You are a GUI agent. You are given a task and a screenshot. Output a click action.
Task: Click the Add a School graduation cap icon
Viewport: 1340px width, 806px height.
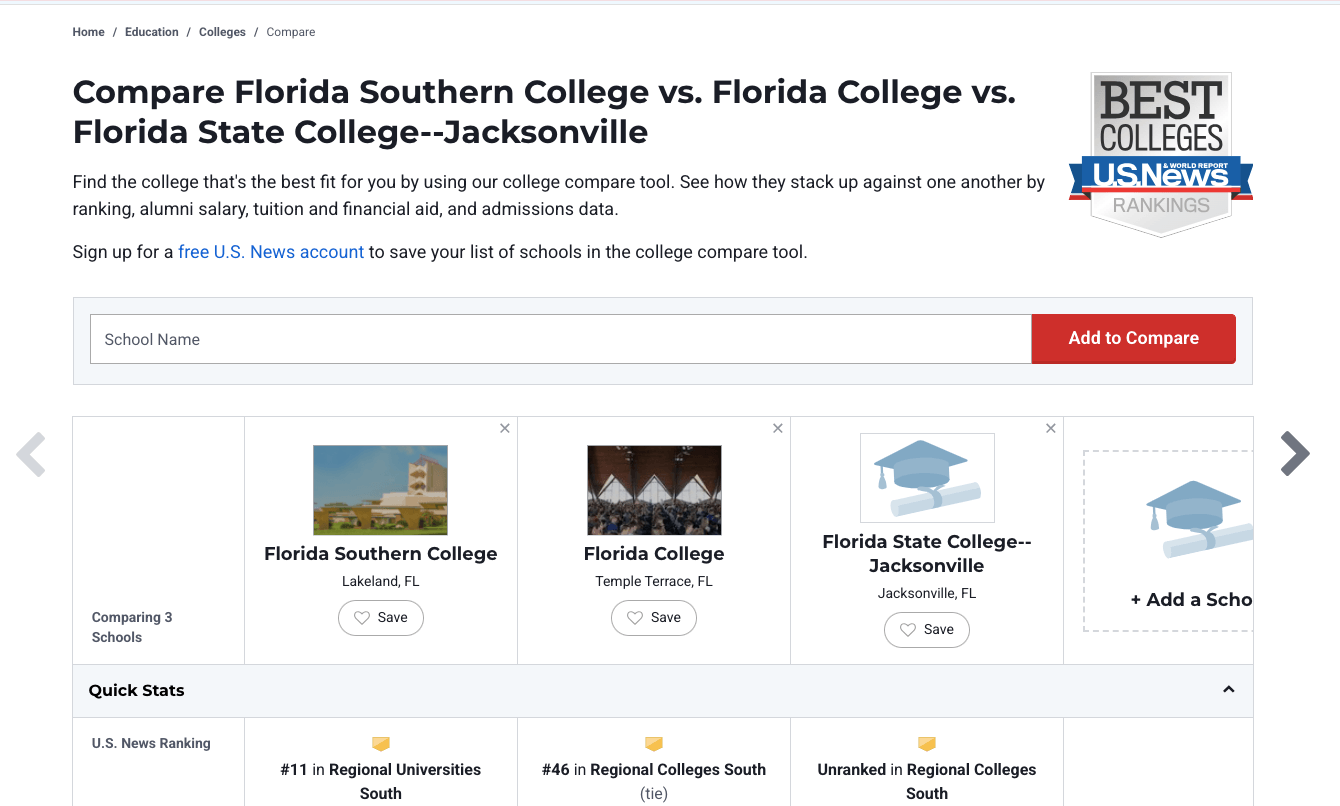[x=1195, y=518]
